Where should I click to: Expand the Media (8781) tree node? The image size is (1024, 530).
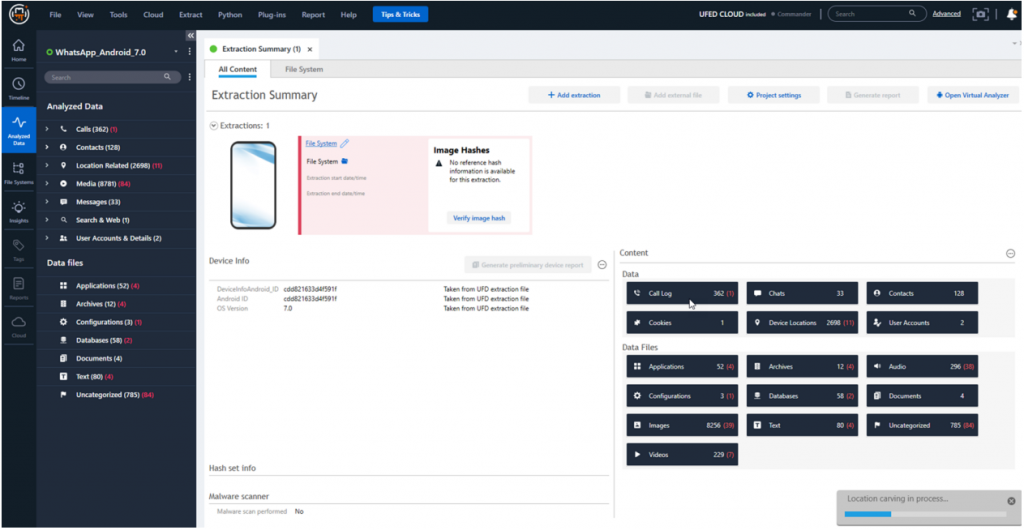[x=47, y=184]
